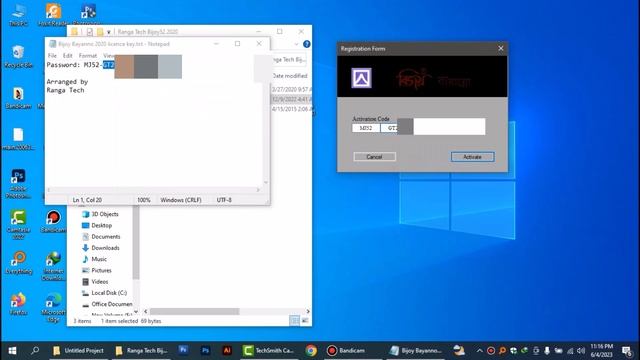This screenshot has height=360, width=640.
Task: Select the main20061 file on desktop
Action: pyautogui.click(x=18, y=139)
